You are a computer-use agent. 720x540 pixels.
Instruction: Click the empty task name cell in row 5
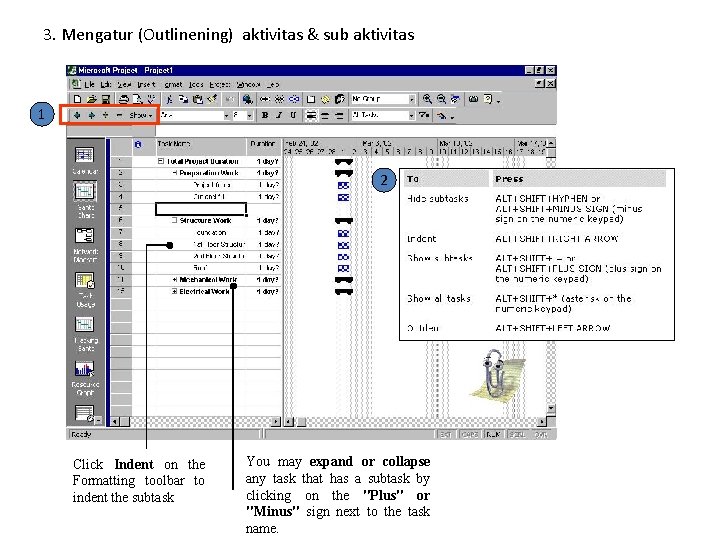(x=201, y=209)
